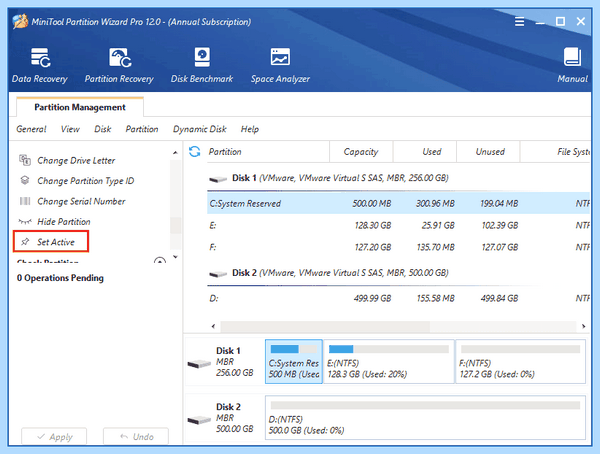
Task: Click the horizontal scrollbar thumb
Action: click(325, 326)
